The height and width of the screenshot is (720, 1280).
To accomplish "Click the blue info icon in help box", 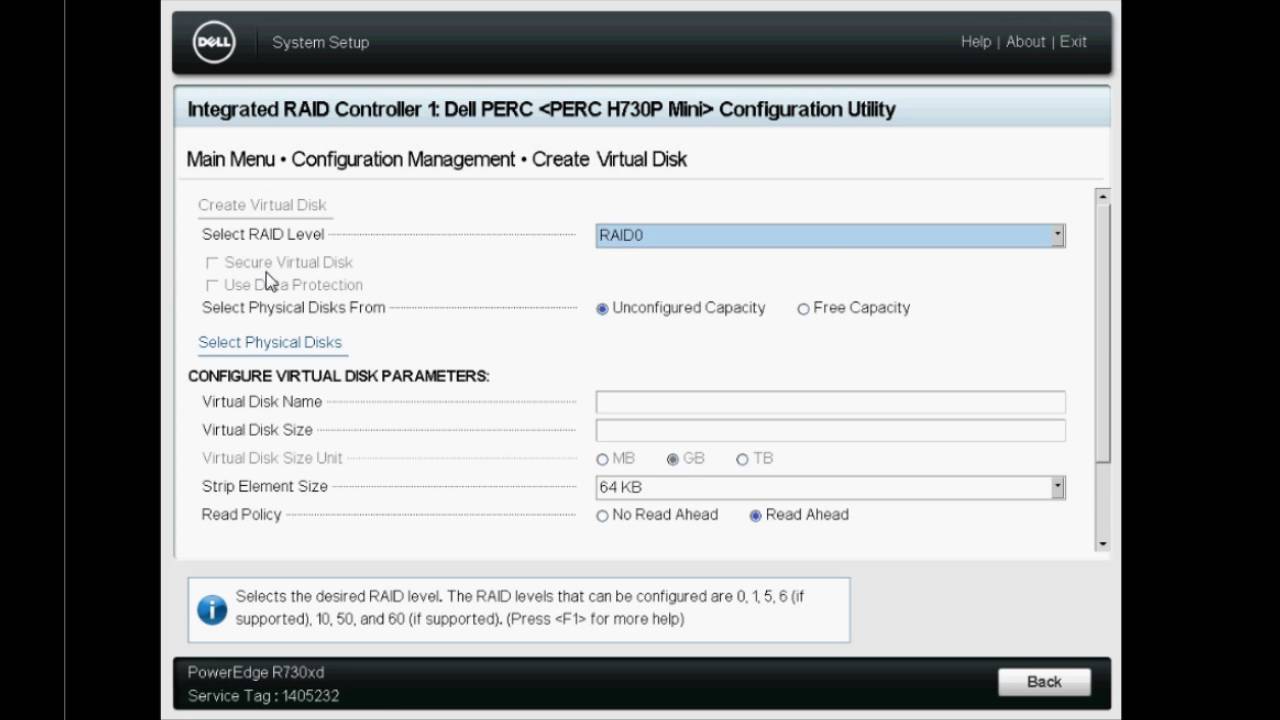I will 212,609.
